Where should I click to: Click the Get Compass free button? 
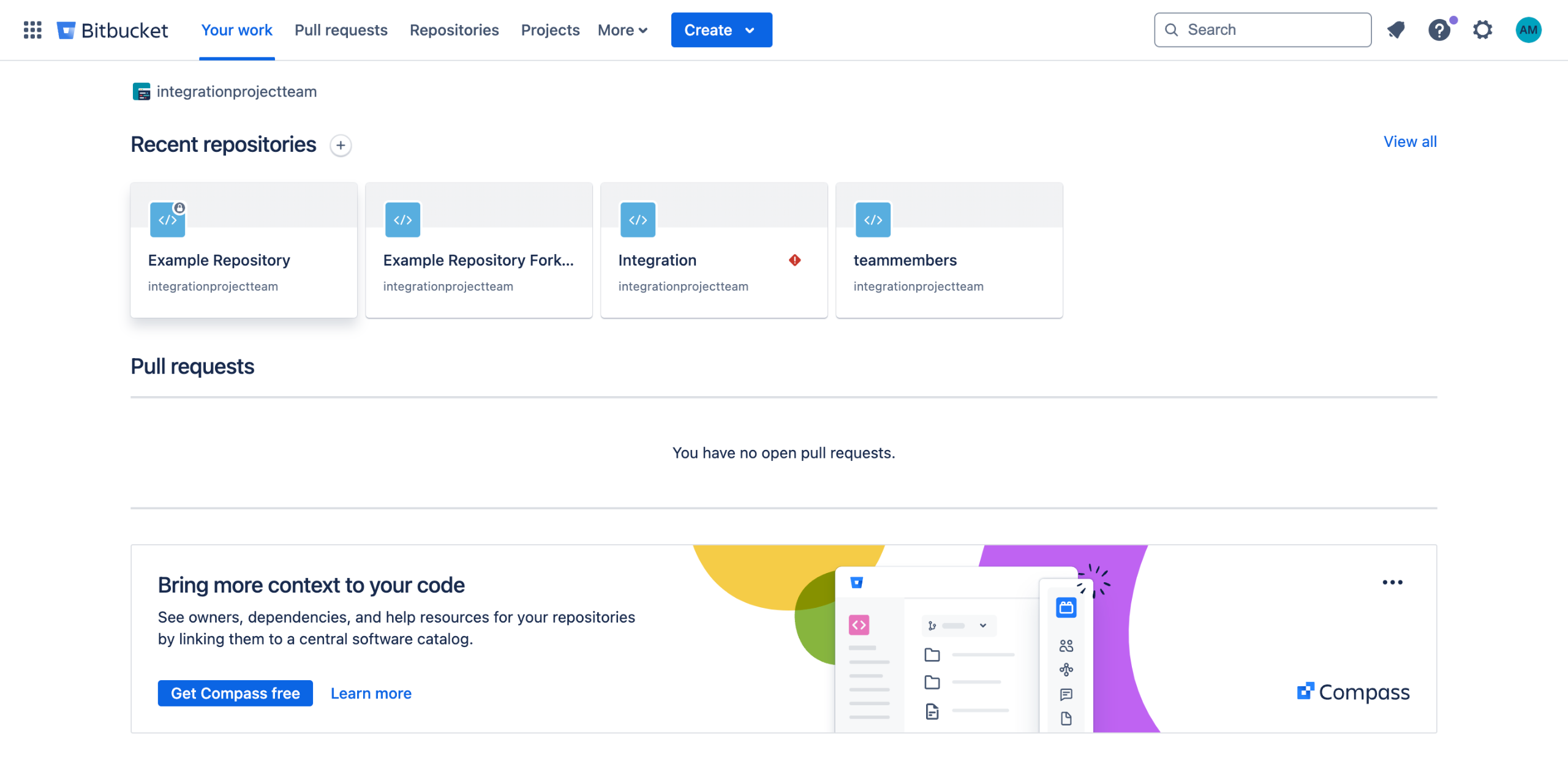pos(235,693)
